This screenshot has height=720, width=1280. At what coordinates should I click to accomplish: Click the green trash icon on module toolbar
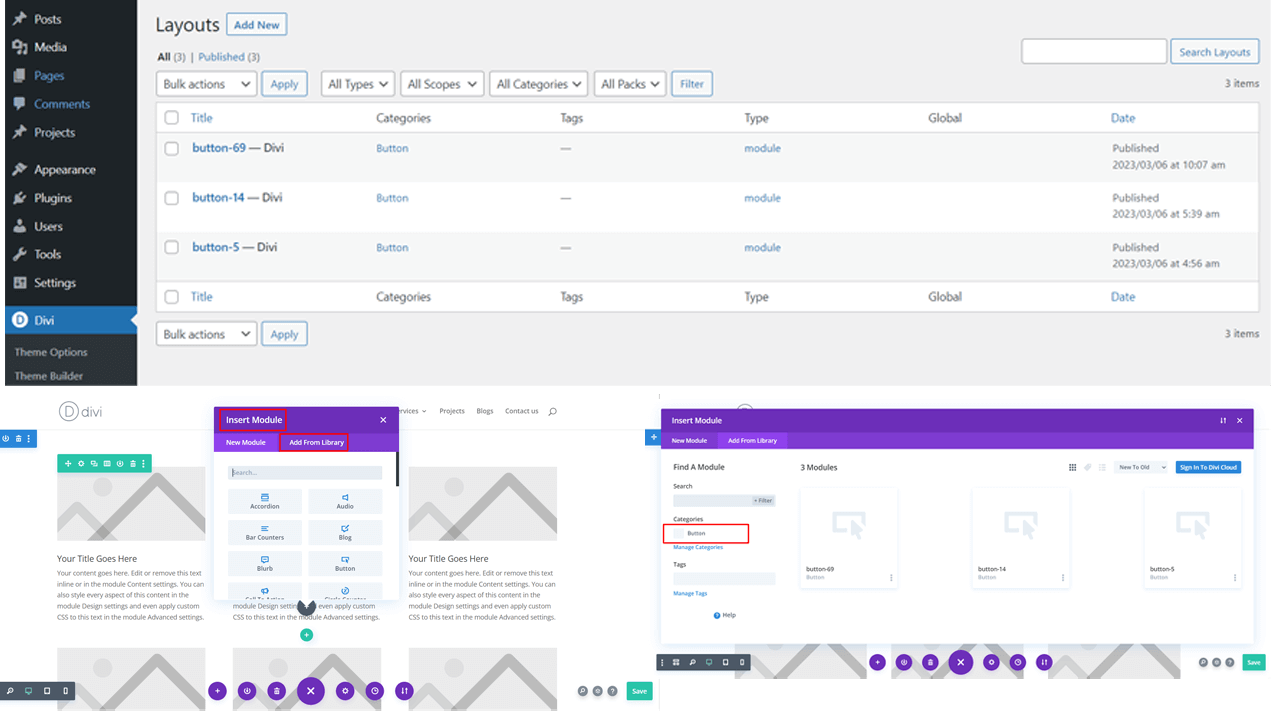point(132,463)
